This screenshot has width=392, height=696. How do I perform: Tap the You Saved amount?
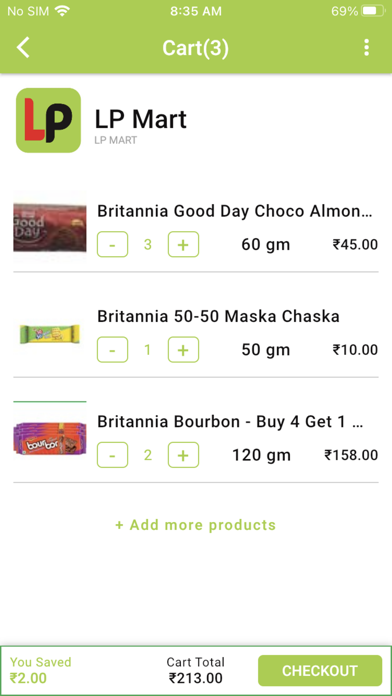coord(28,678)
